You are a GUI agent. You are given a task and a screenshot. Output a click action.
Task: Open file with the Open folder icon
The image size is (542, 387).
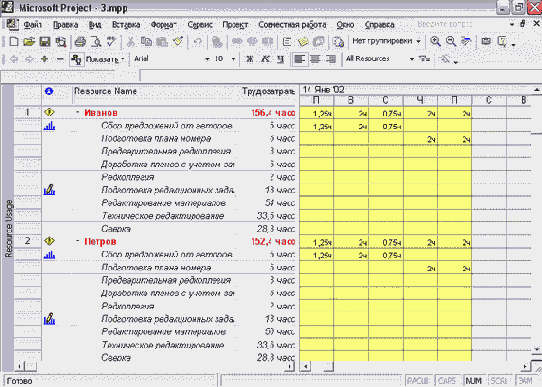29,42
